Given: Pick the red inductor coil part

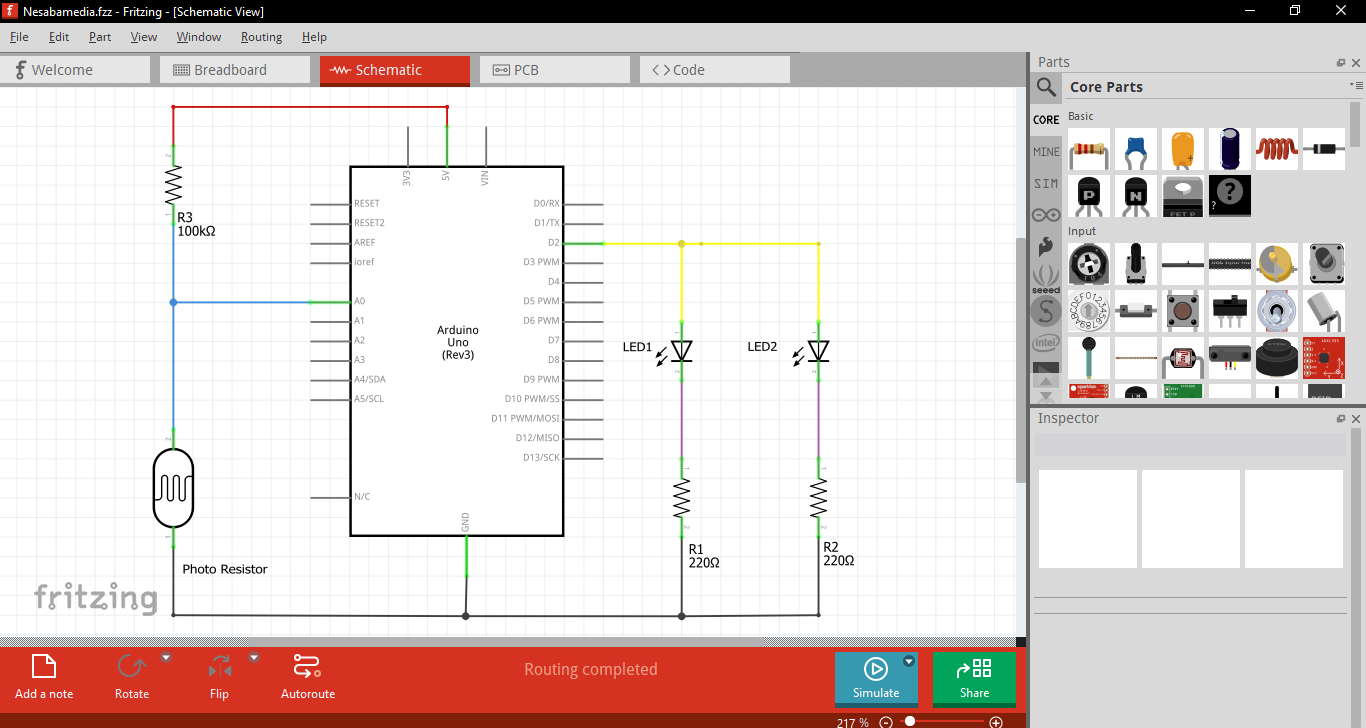Looking at the screenshot, I should [x=1276, y=149].
